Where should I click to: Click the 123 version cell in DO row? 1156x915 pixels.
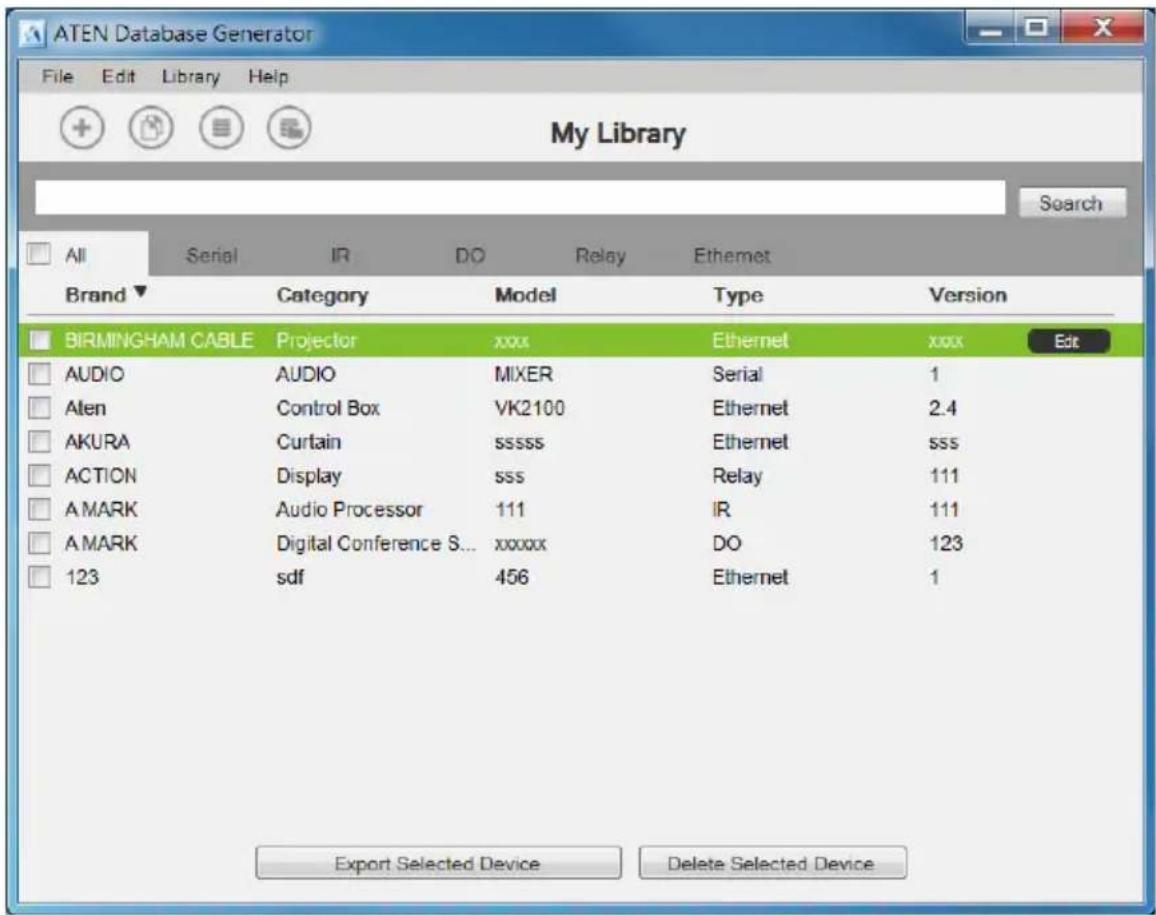tap(946, 543)
